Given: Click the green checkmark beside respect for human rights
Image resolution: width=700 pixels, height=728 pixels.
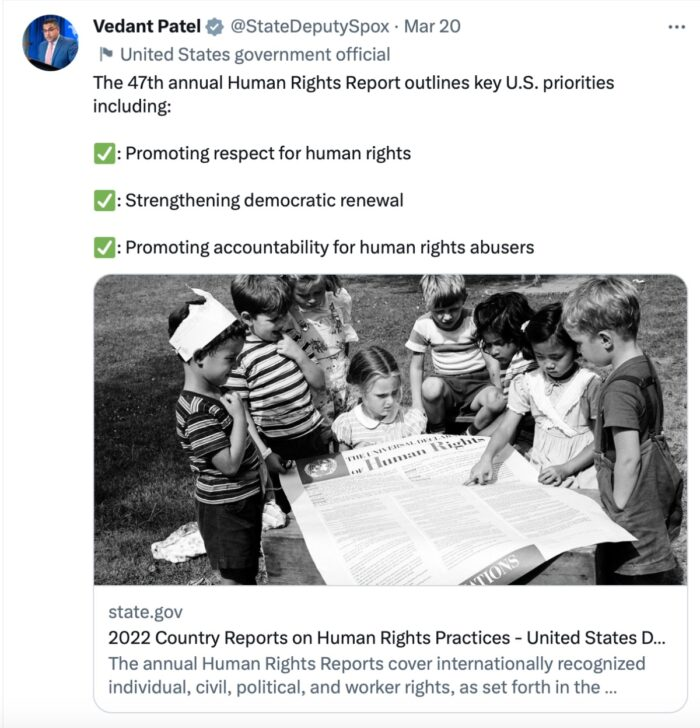Looking at the screenshot, I should tap(104, 154).
